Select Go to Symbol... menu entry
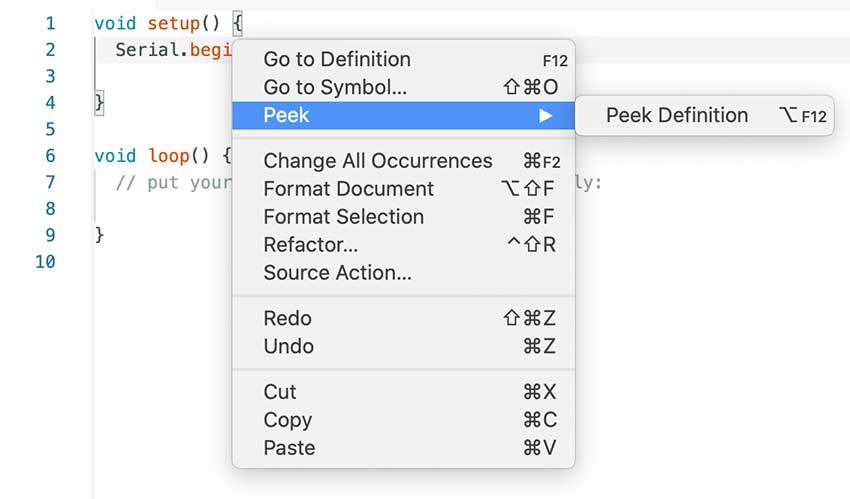Viewport: 850px width, 499px height. click(x=335, y=88)
